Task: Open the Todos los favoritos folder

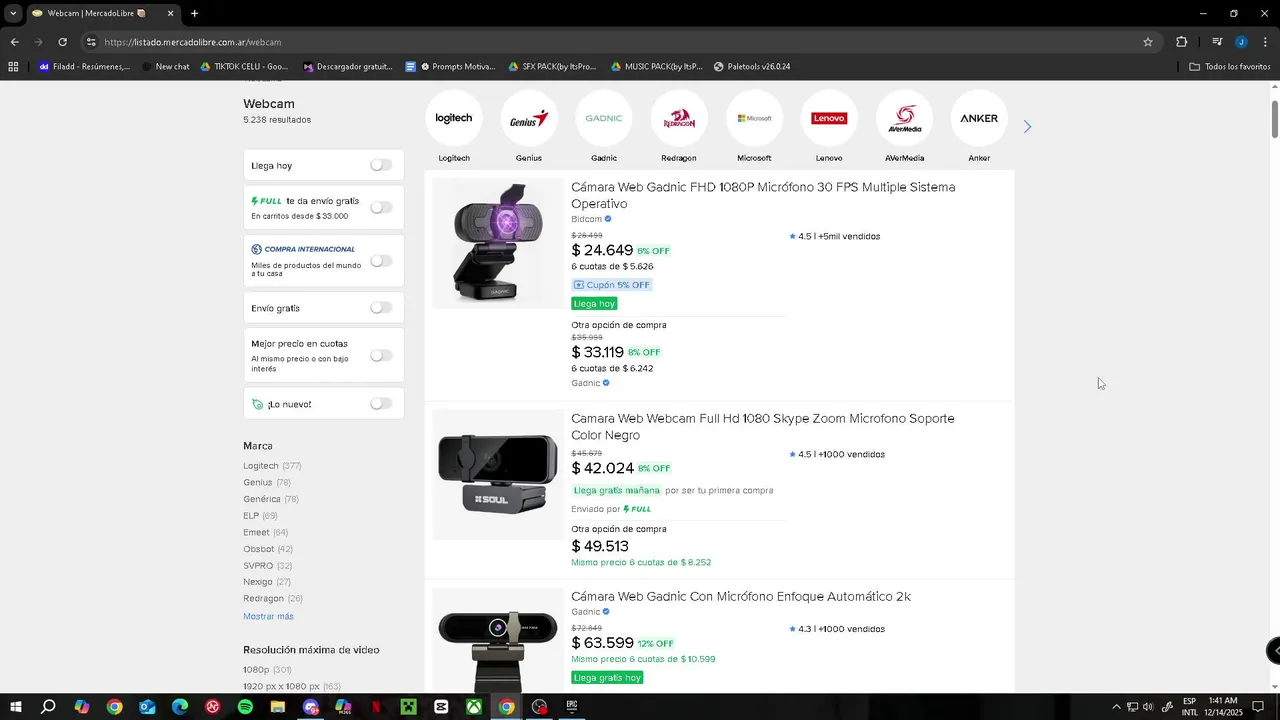Action: click(x=1230, y=67)
